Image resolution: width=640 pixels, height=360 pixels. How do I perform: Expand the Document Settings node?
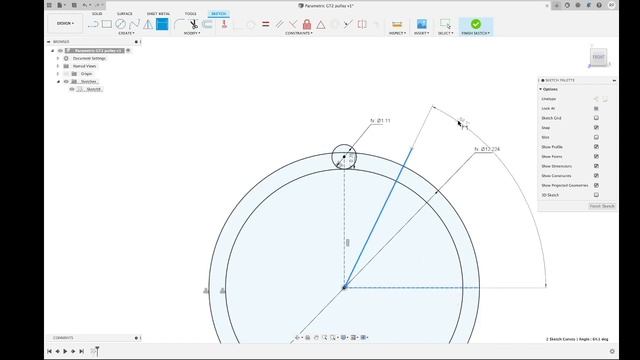(58, 58)
